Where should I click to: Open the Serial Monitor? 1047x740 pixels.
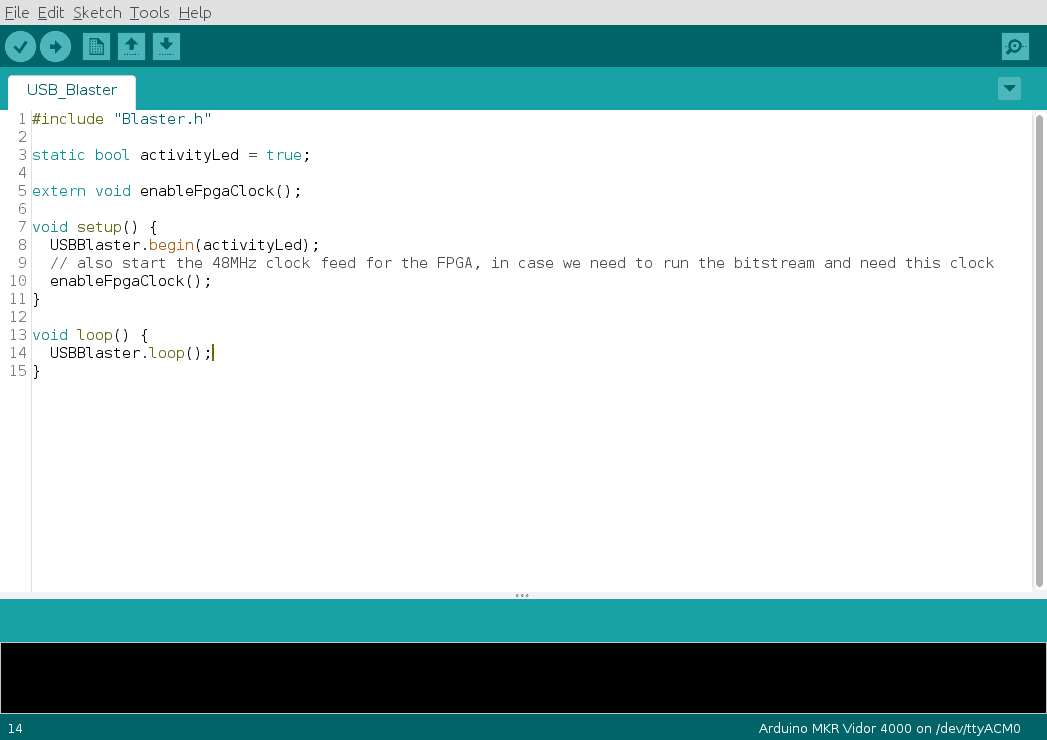tap(1015, 46)
